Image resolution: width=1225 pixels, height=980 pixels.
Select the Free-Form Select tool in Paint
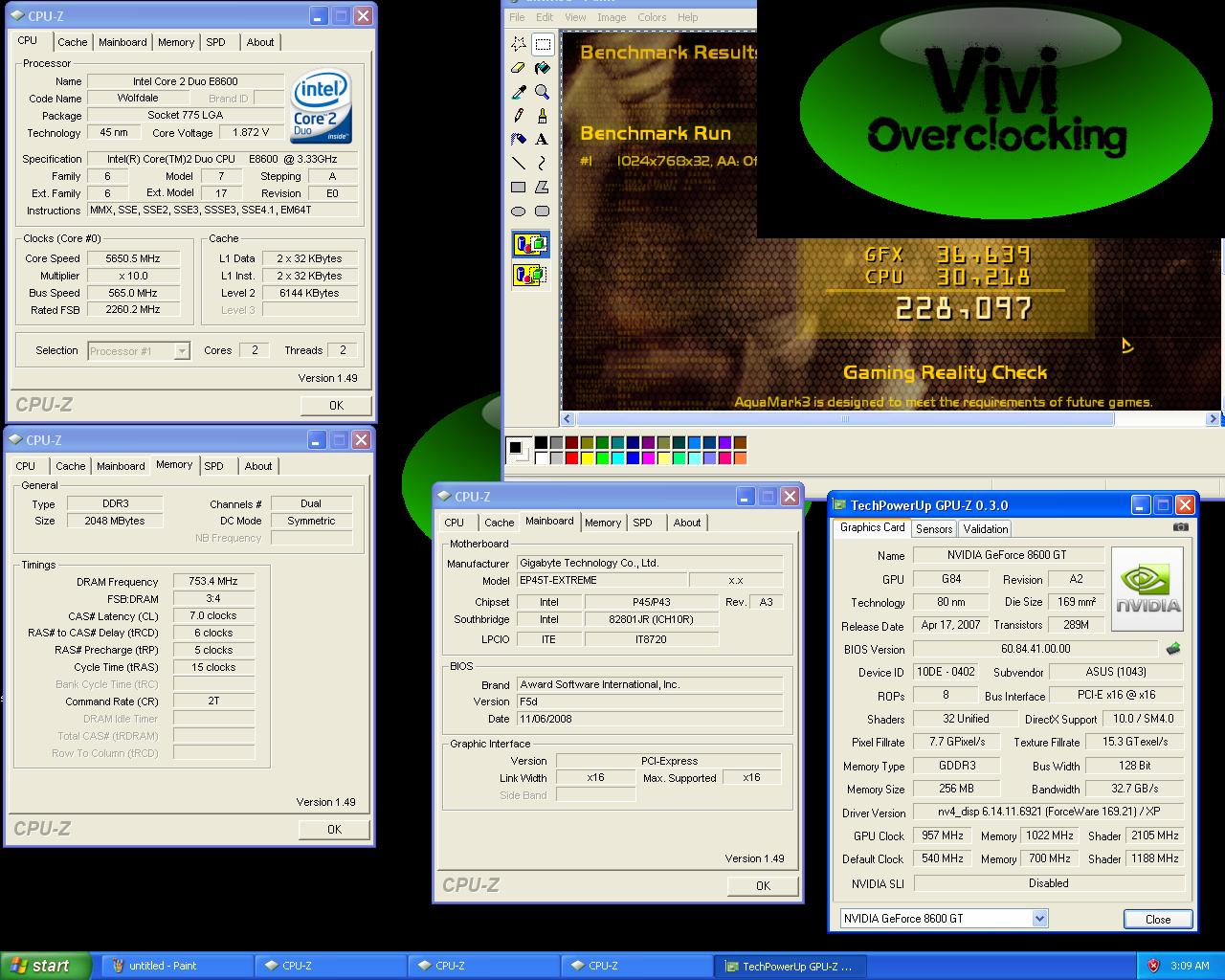coord(519,44)
